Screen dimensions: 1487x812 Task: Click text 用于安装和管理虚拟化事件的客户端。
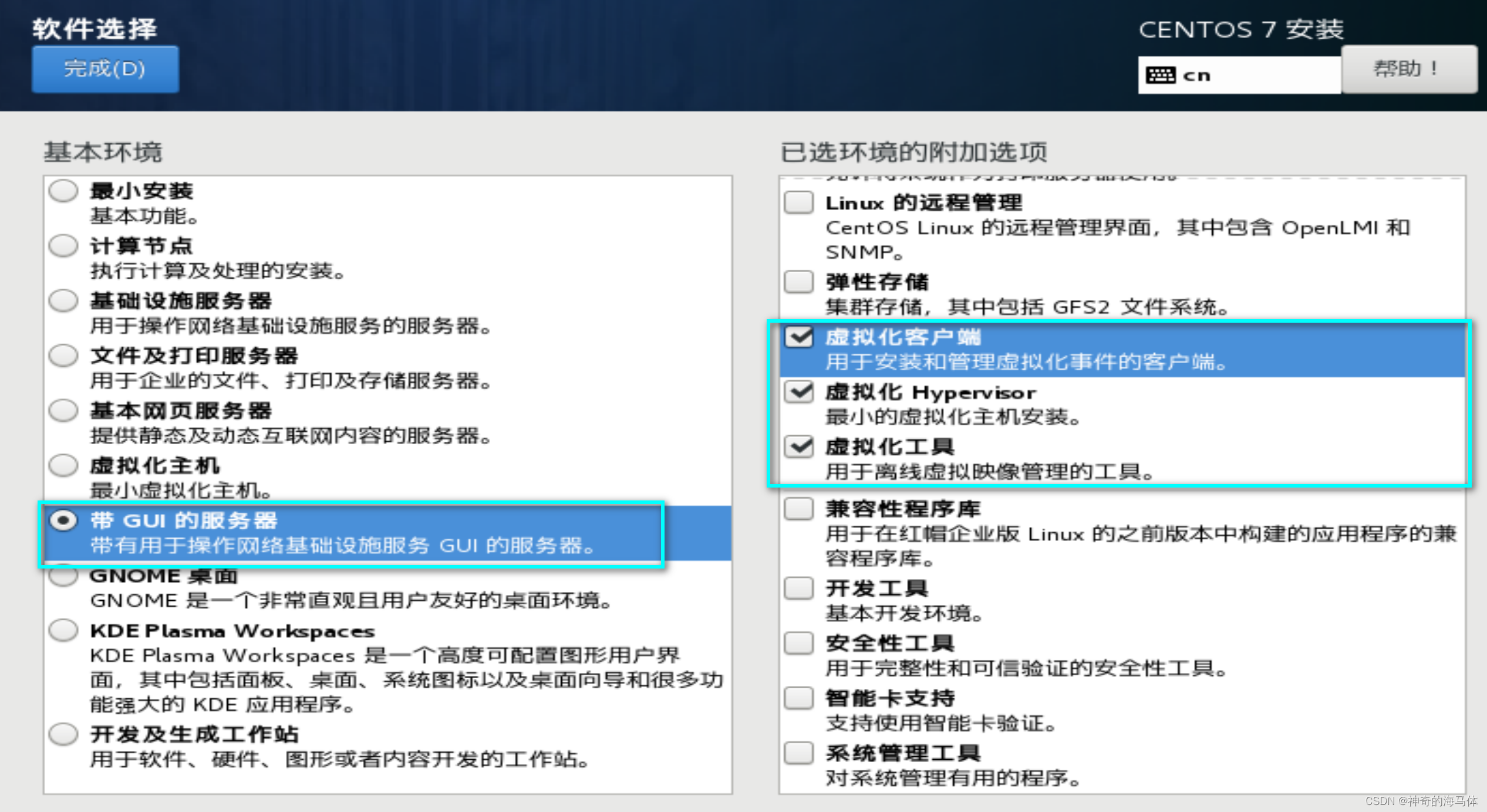point(1027,362)
